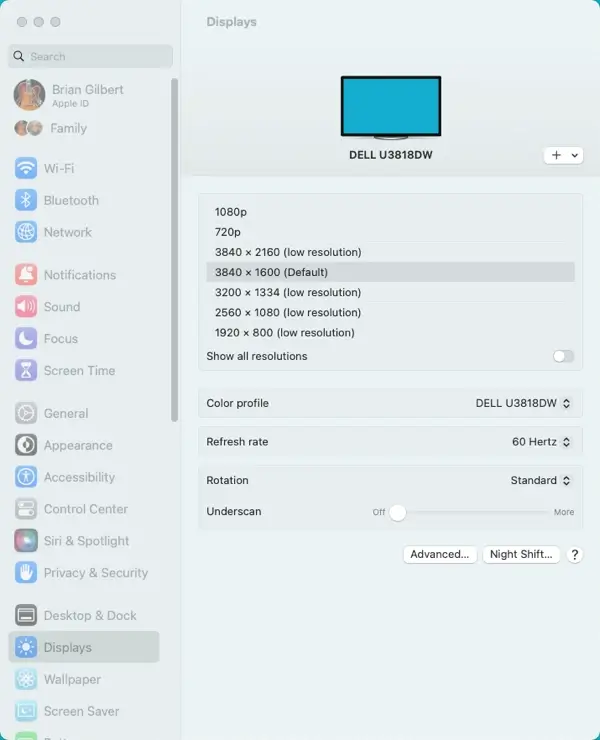Click the Notifications sidebar label

coord(80,275)
